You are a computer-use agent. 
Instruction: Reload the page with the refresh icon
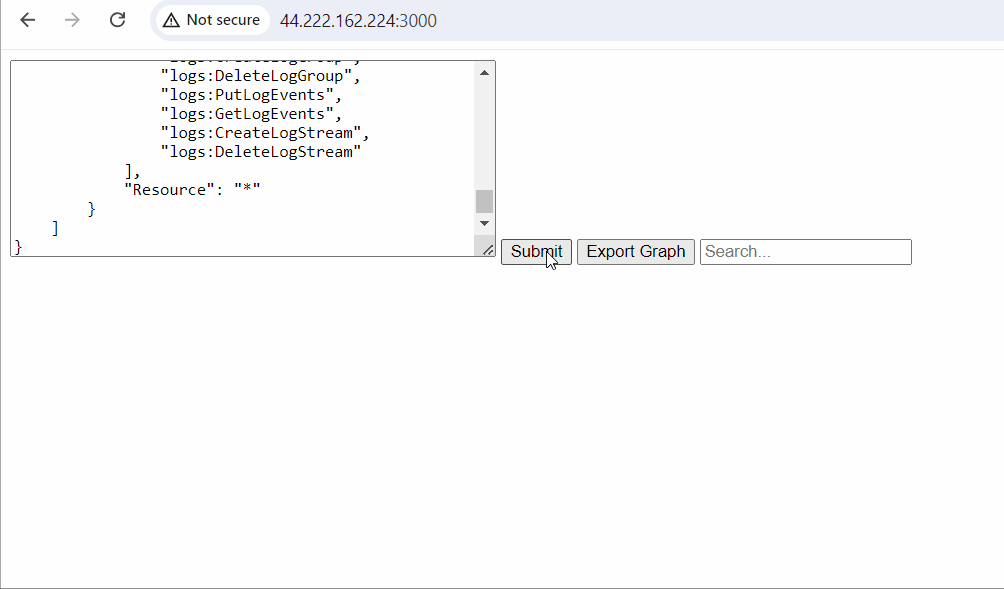pos(117,20)
